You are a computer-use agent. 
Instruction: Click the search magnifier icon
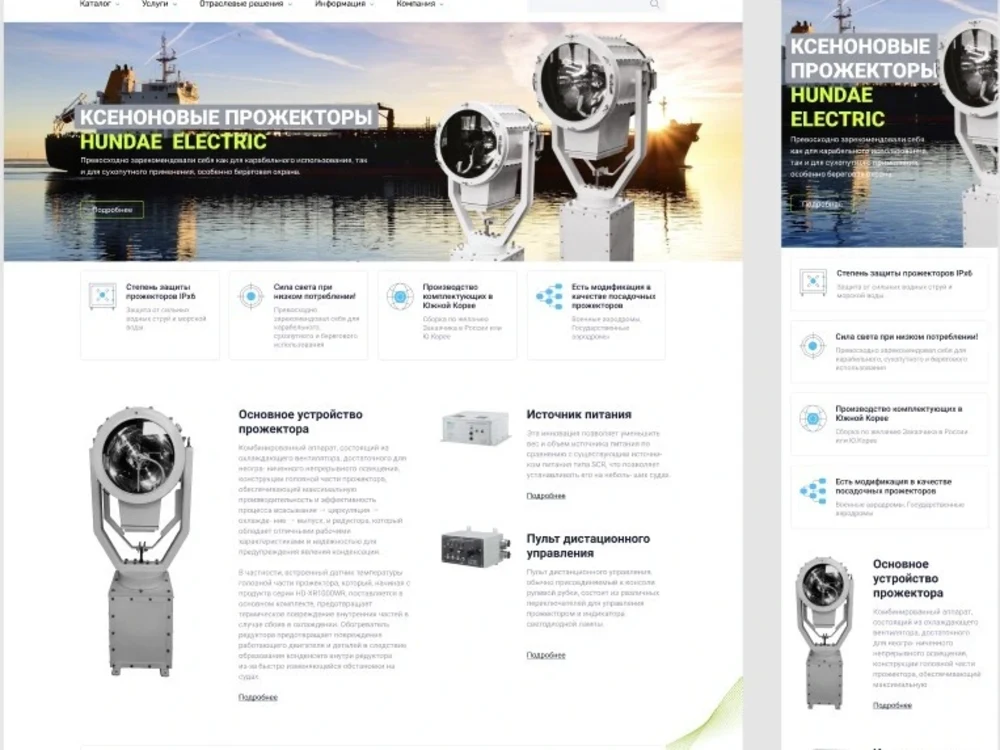coord(654,4)
